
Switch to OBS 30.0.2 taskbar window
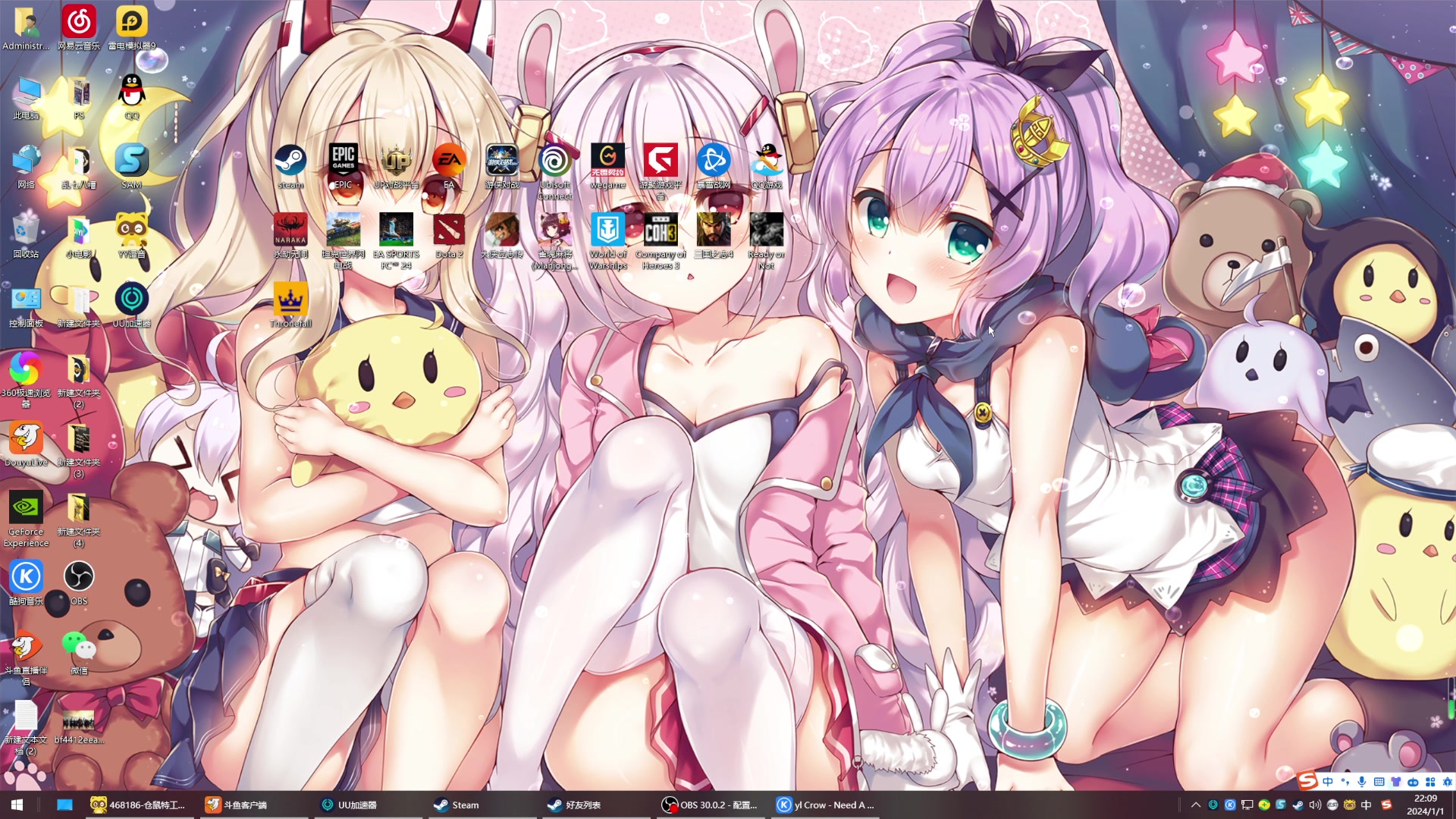click(709, 805)
